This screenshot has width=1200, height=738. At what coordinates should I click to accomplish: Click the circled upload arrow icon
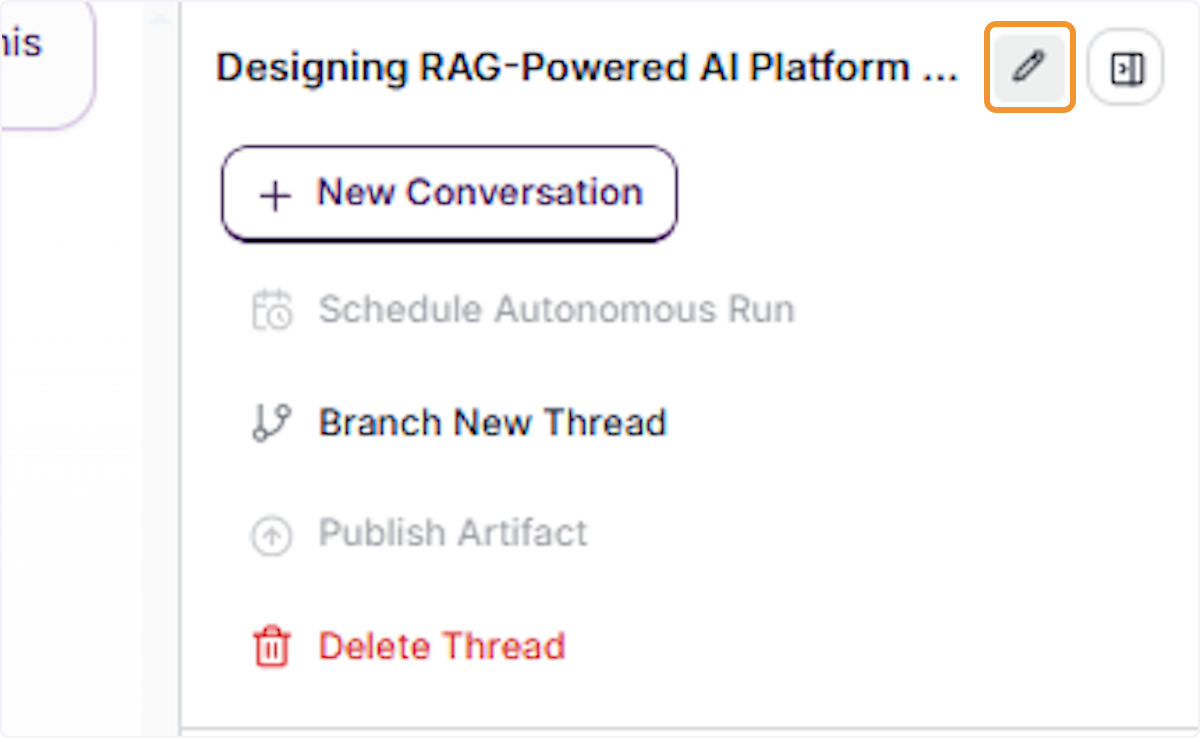tap(271, 536)
